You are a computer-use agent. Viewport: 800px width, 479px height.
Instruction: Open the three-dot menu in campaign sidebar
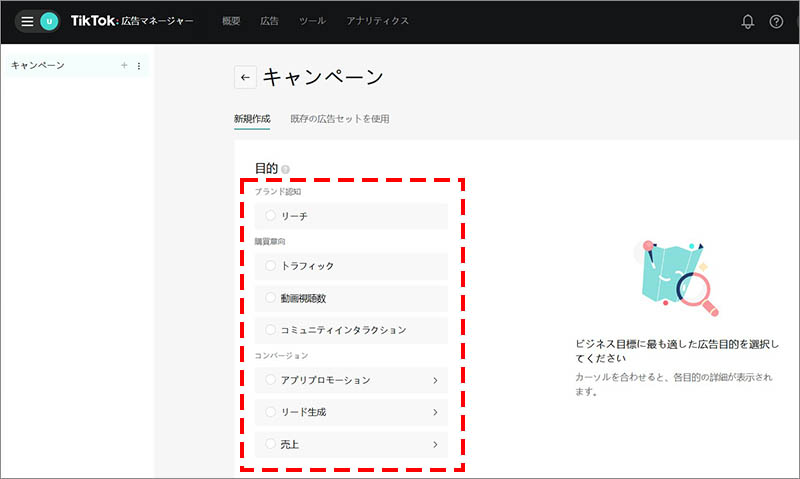[x=139, y=66]
